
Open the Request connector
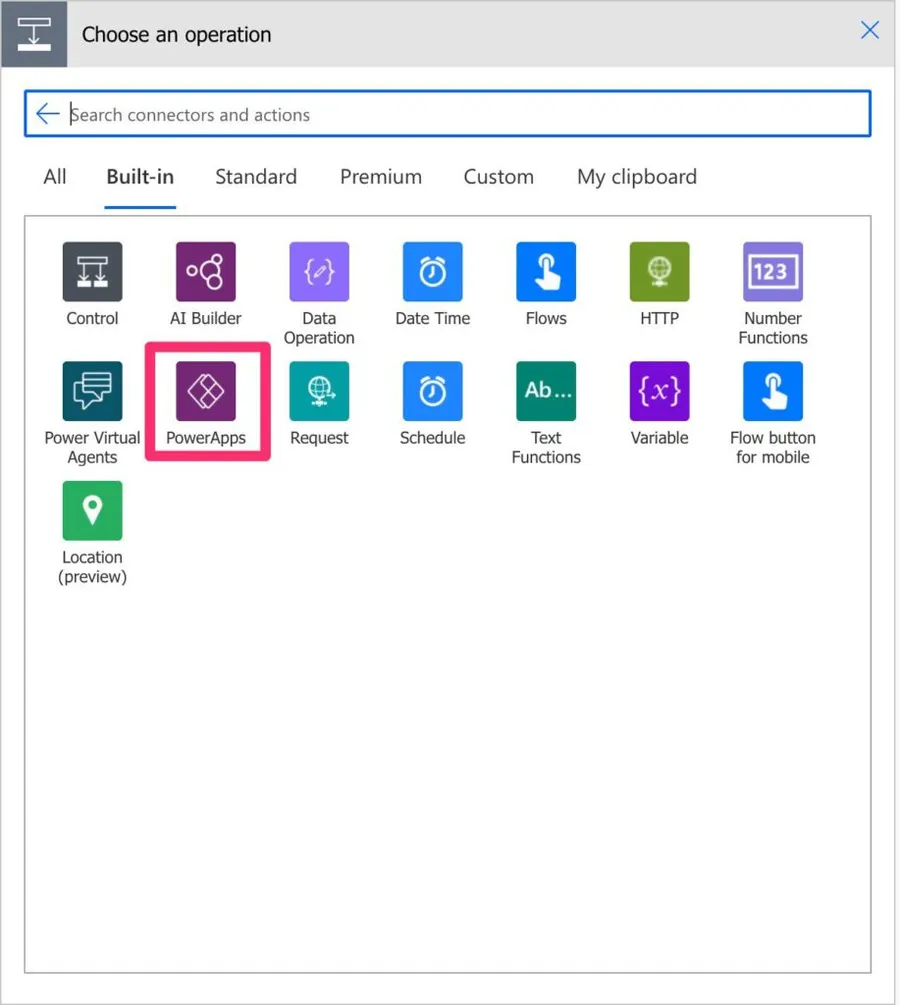point(319,391)
